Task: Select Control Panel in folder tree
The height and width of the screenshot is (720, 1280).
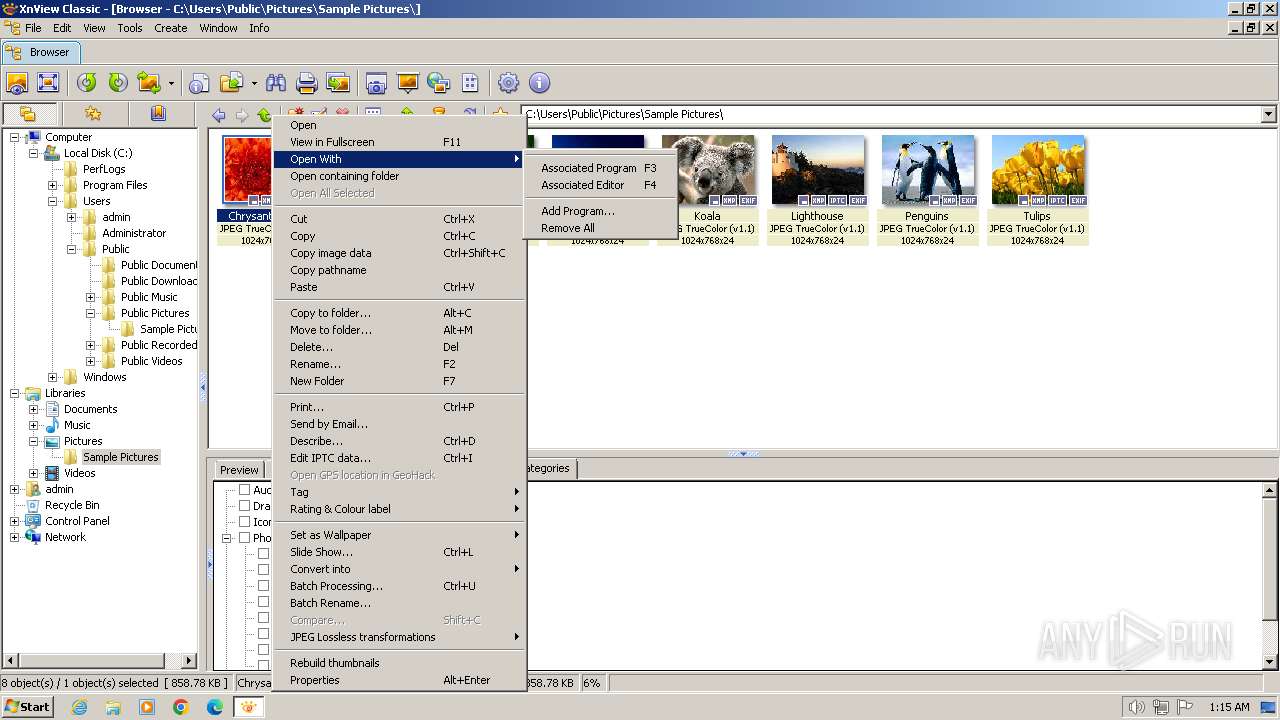Action: click(77, 521)
